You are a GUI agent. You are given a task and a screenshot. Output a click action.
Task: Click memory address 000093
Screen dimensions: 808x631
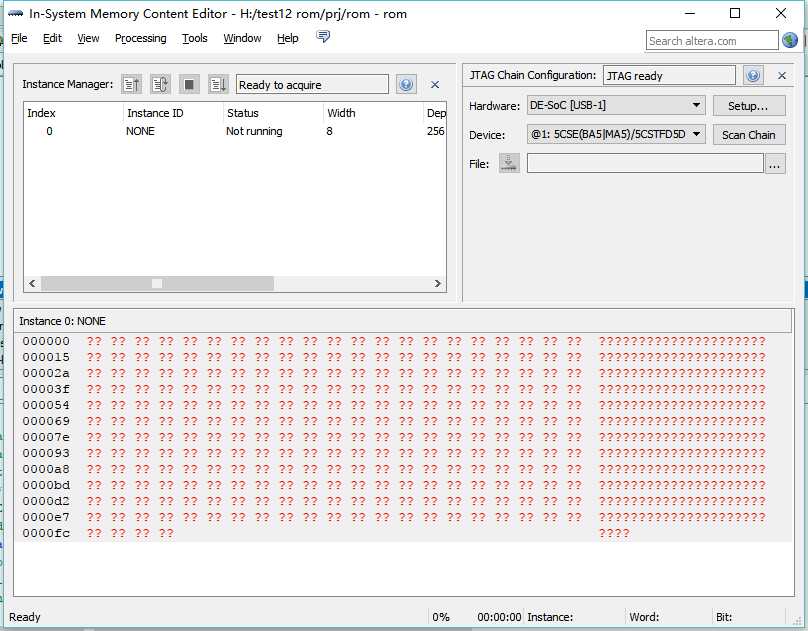coord(46,453)
